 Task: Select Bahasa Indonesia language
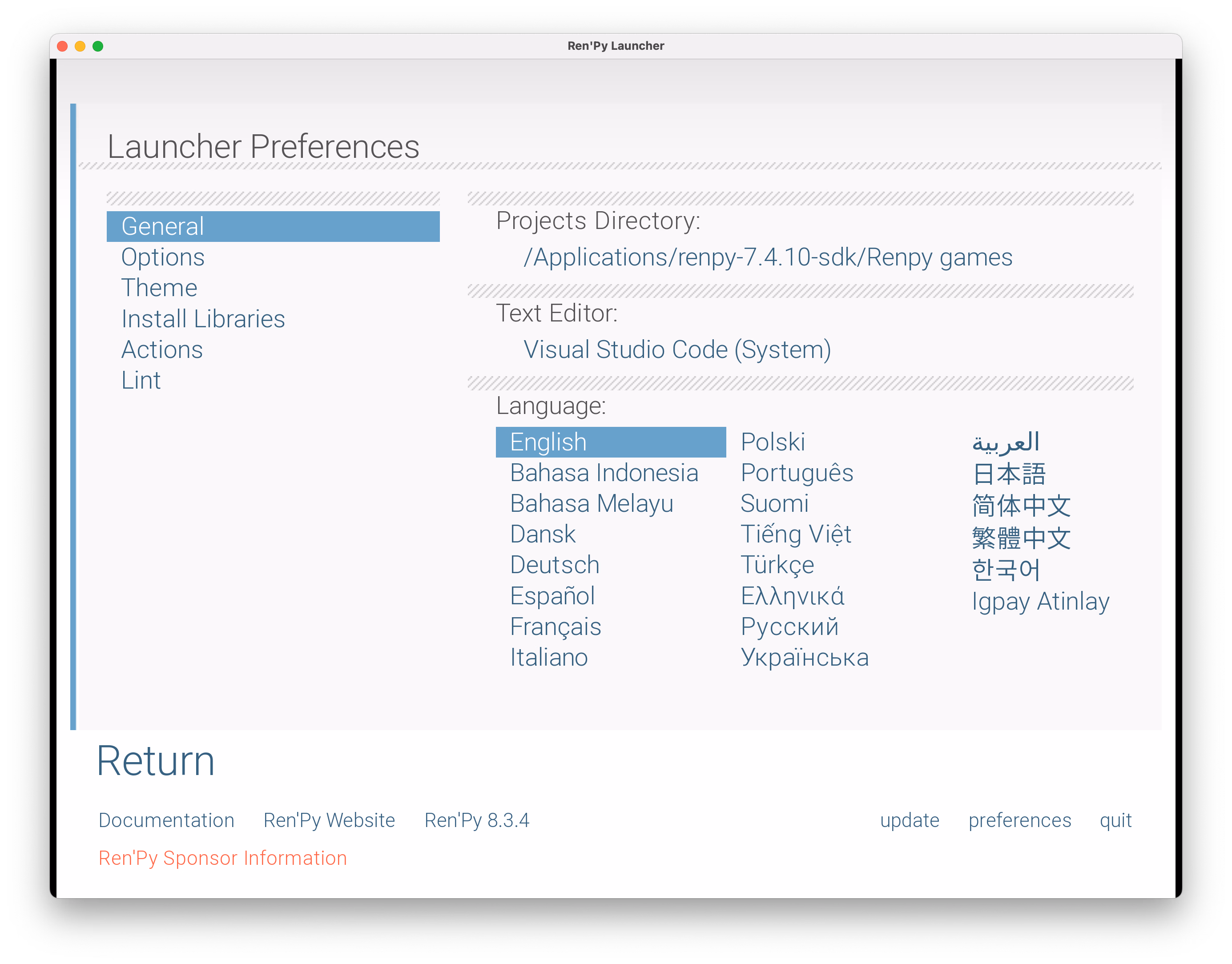click(604, 473)
